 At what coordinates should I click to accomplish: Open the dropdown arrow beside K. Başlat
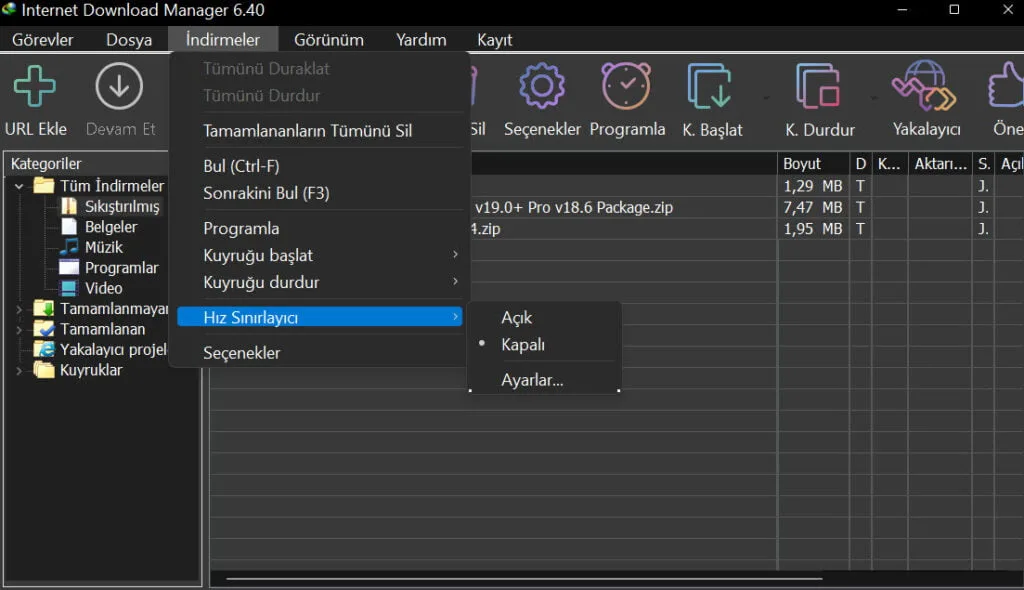pos(766,98)
